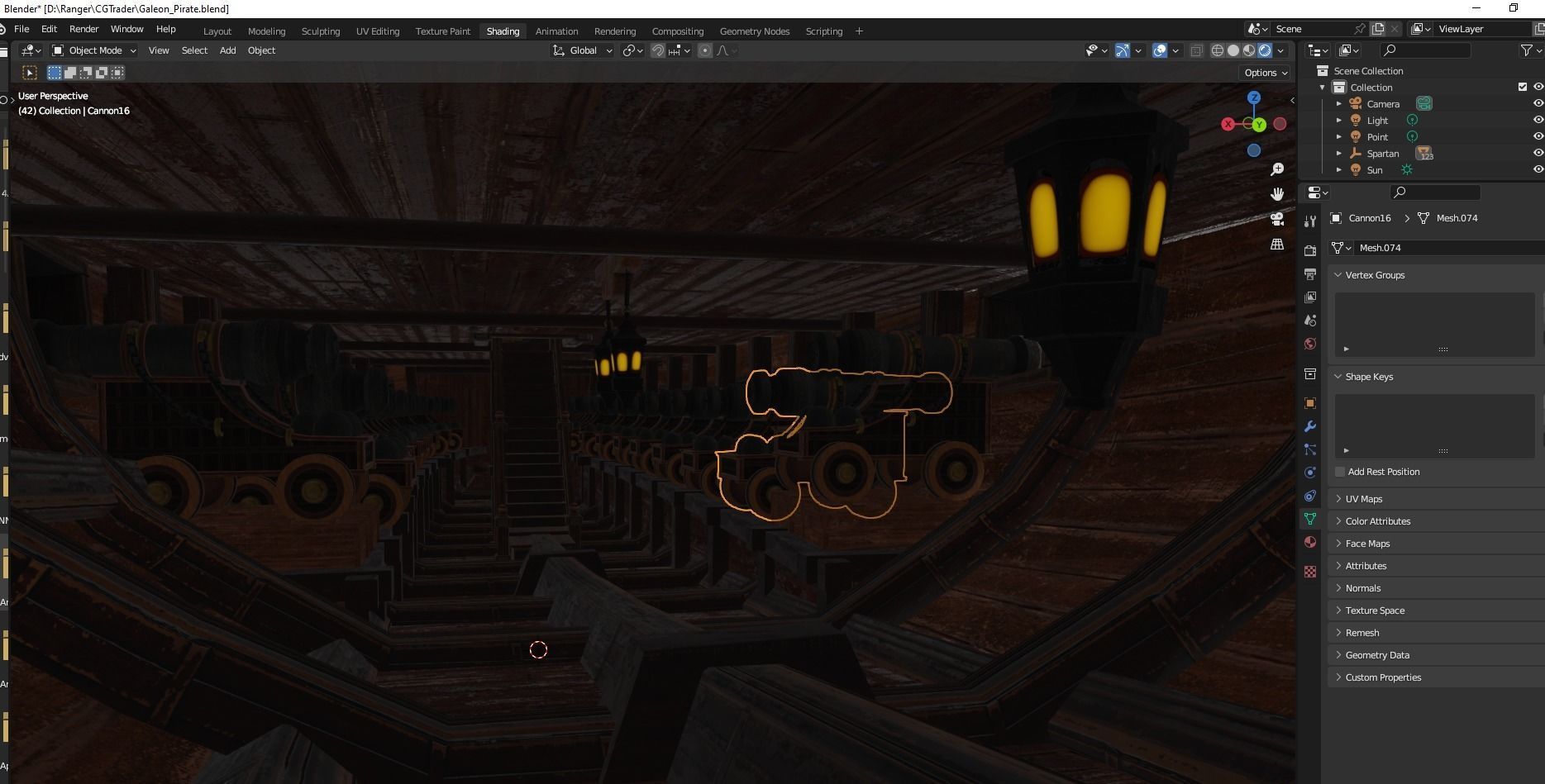Open the Options dropdown

[x=1266, y=73]
